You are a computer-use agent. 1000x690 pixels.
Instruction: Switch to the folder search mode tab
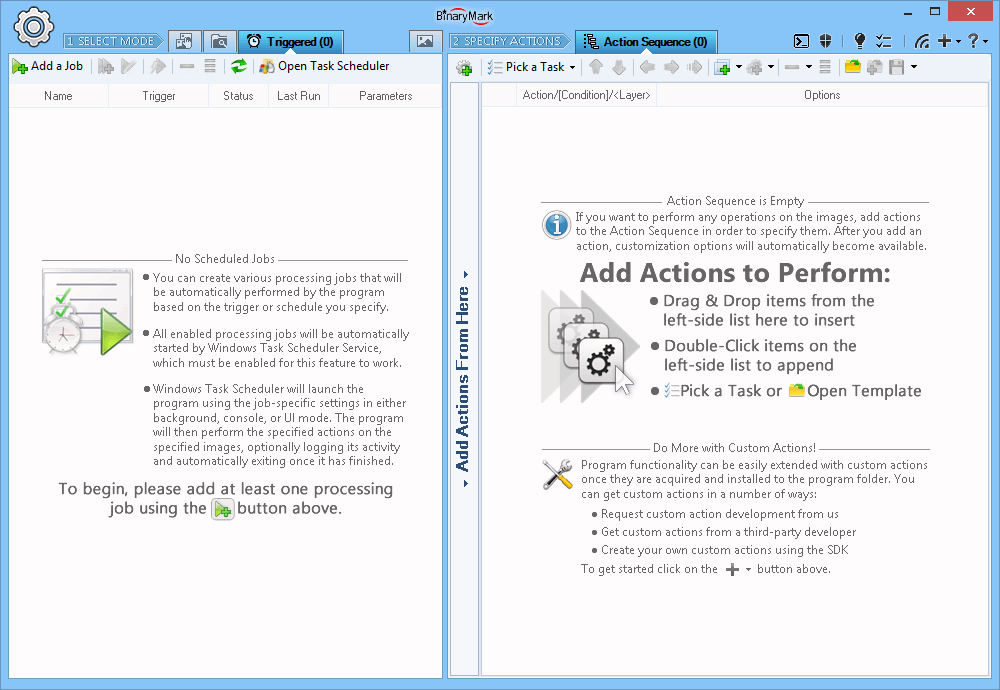point(219,41)
